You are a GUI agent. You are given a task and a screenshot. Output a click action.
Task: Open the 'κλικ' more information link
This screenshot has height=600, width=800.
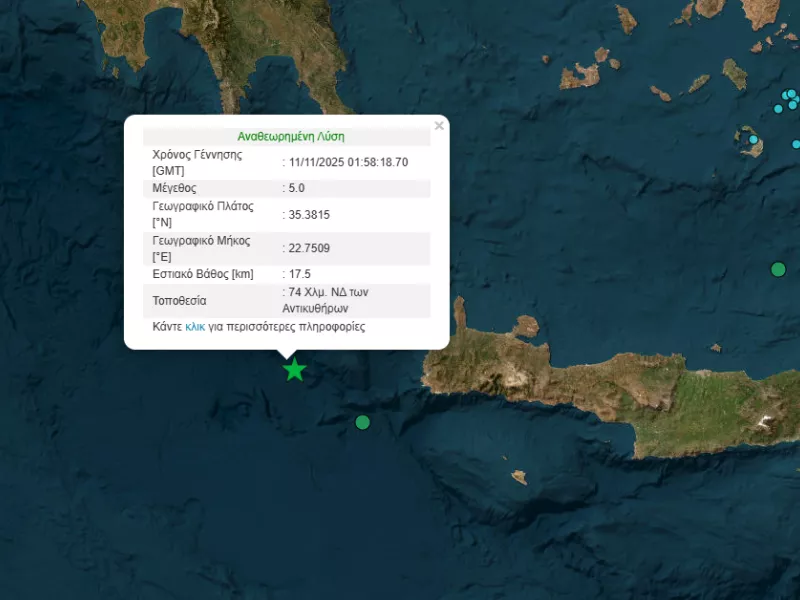pyautogui.click(x=195, y=327)
